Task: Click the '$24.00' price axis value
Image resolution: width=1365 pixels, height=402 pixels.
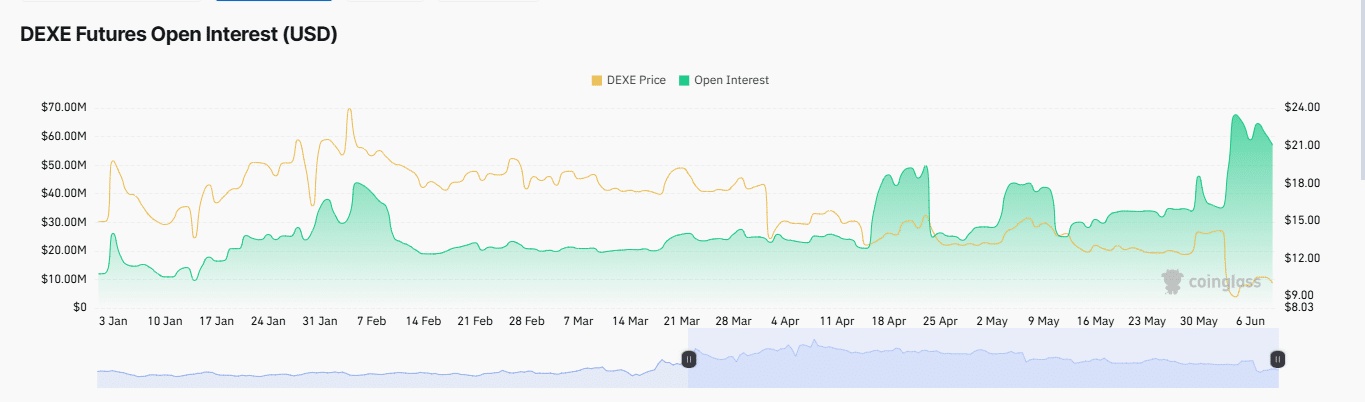Action: point(1304,107)
